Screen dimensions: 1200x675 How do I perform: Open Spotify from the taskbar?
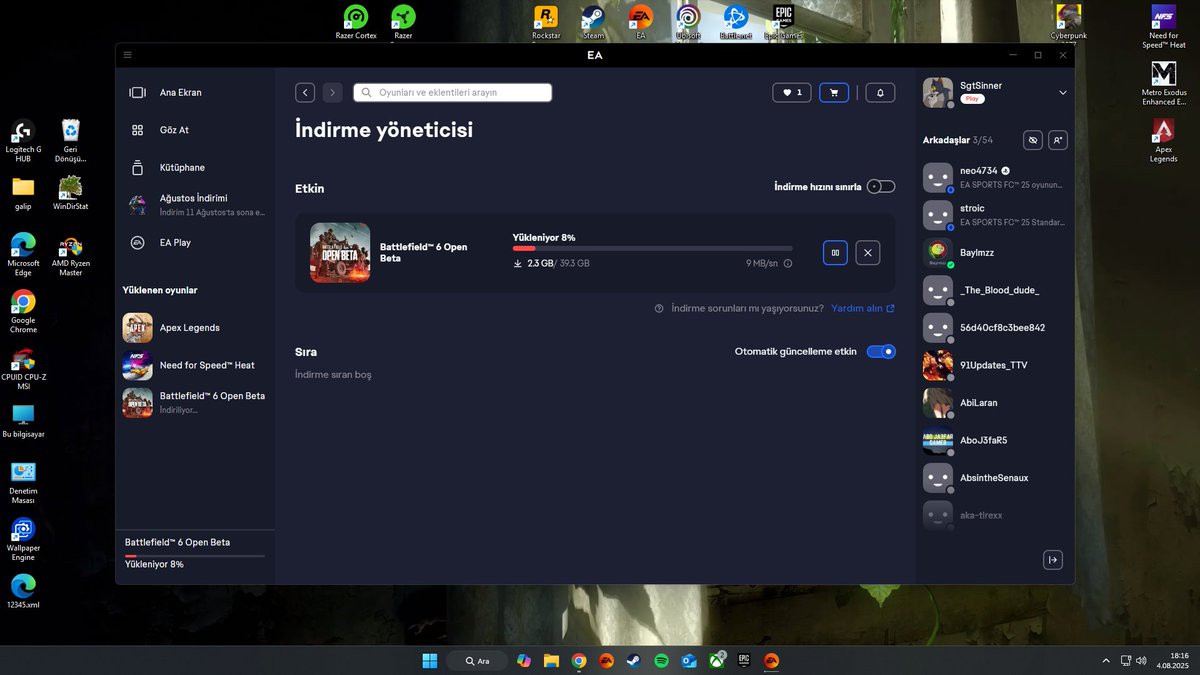[661, 661]
